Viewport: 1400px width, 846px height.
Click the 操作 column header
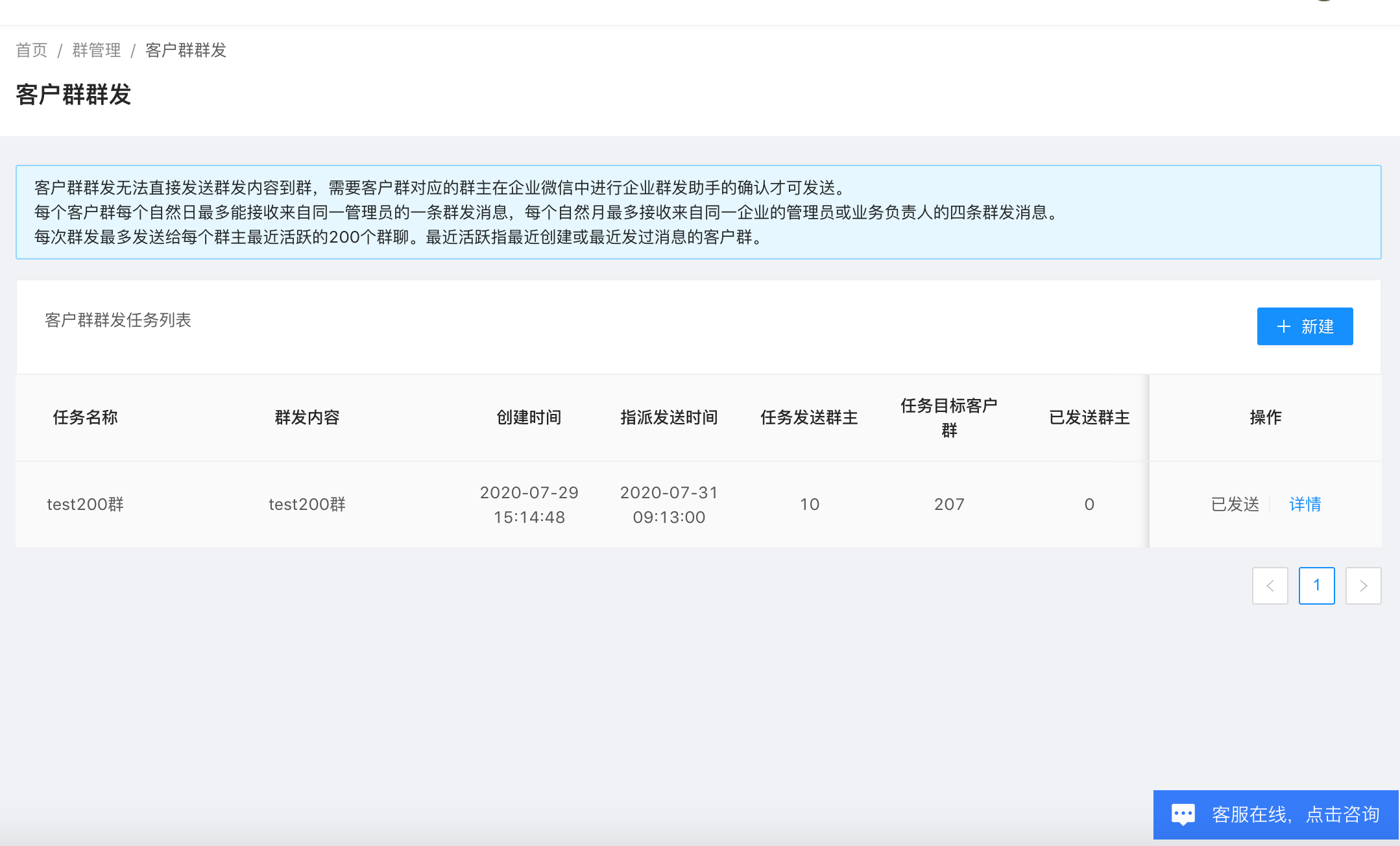click(1266, 417)
